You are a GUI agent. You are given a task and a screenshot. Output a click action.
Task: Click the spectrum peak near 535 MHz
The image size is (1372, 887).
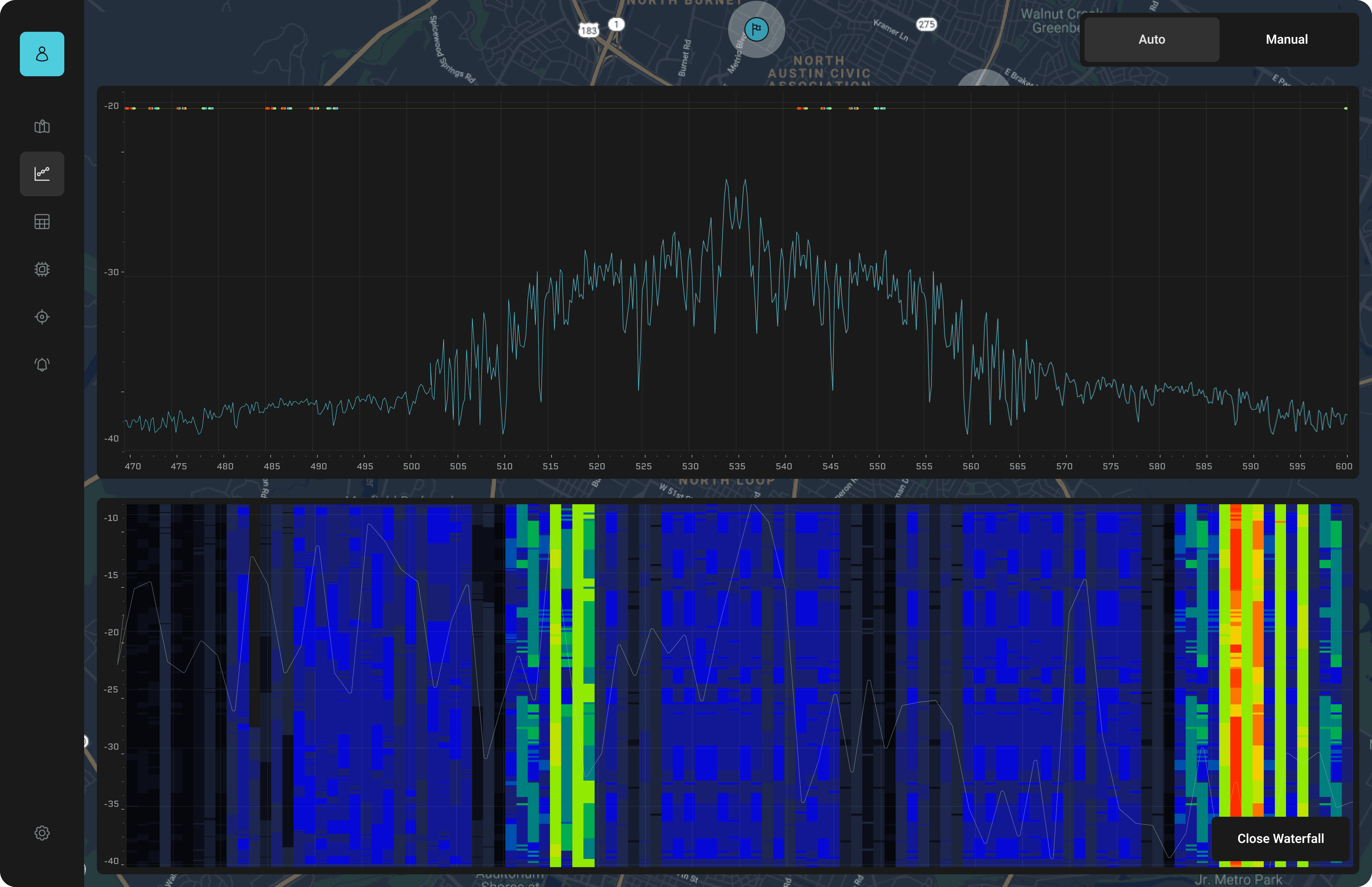pos(726,181)
